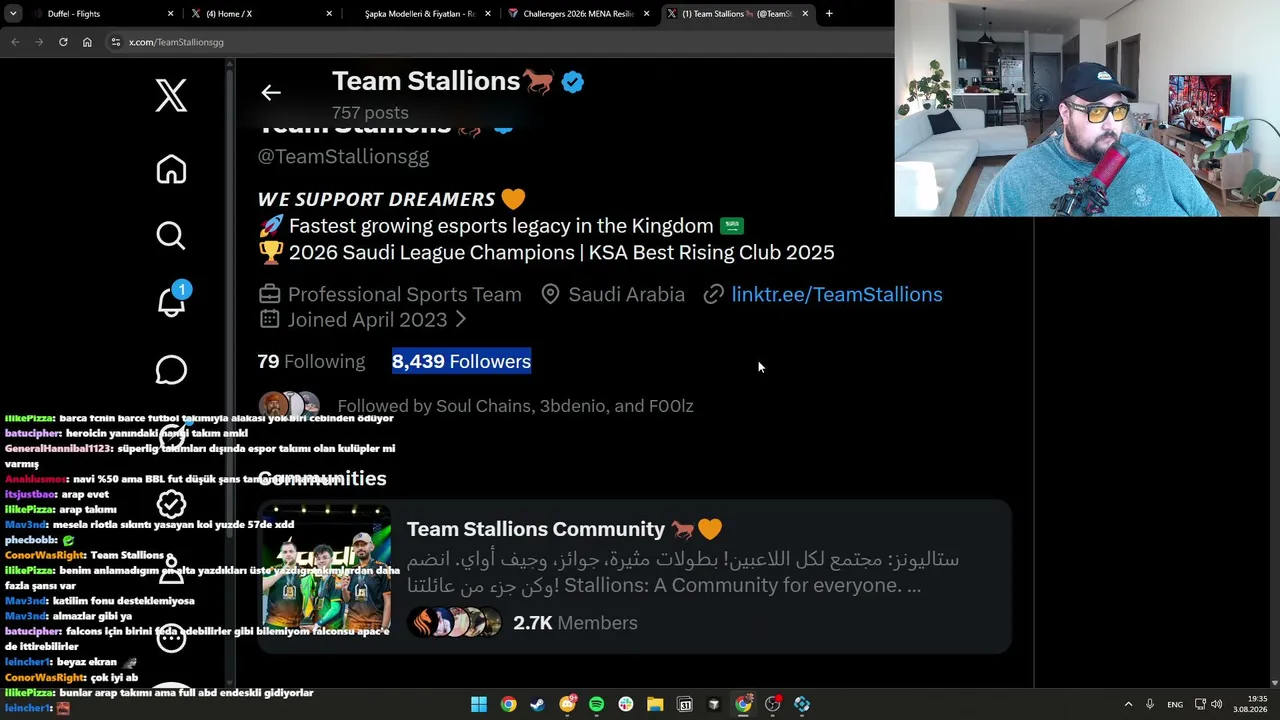
Task: Click the community member avatars row
Action: 455,622
